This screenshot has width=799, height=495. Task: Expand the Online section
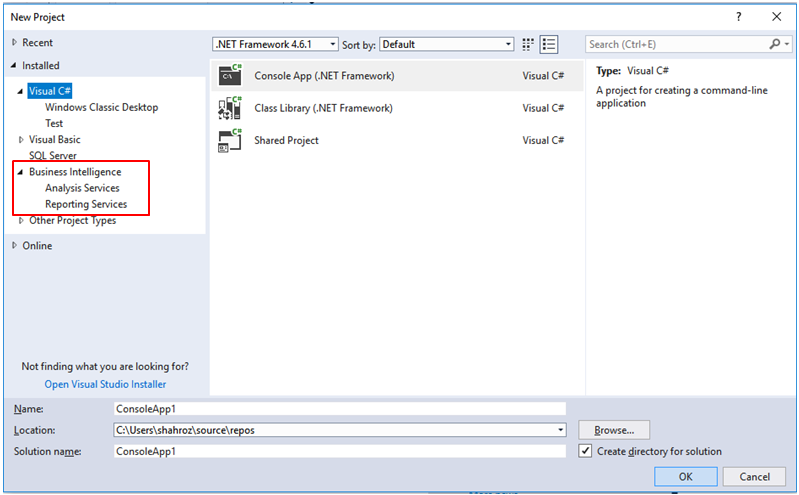(x=14, y=245)
